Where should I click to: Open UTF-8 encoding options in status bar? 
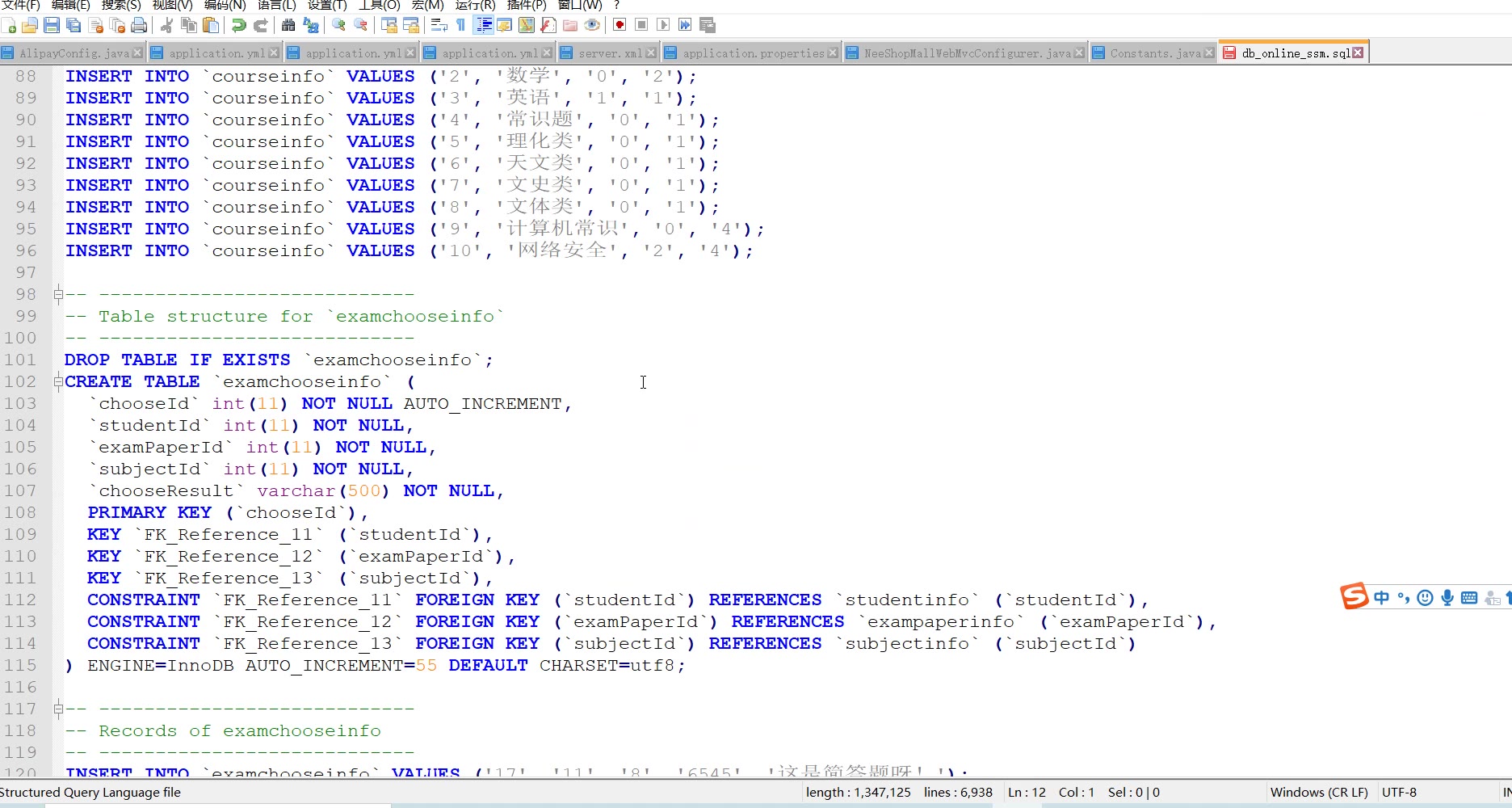[x=1399, y=793]
